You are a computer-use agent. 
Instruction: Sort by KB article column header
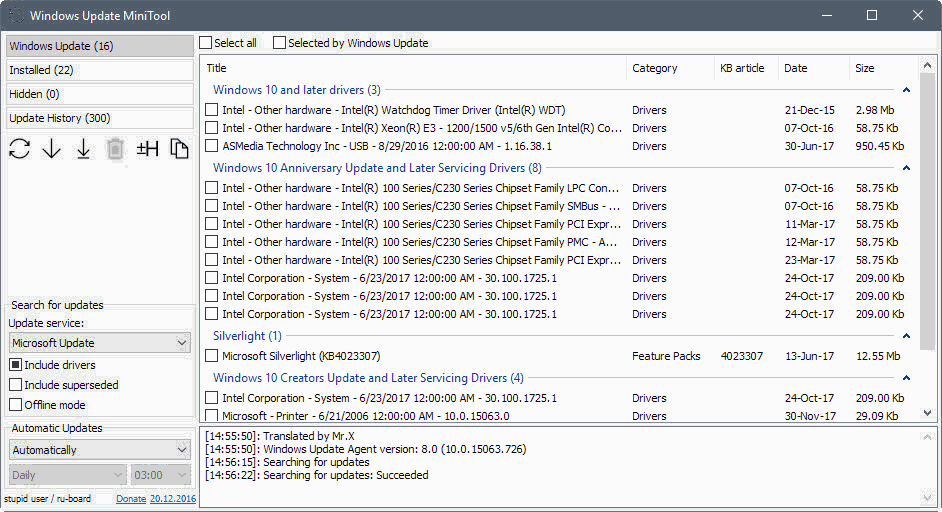coord(746,69)
